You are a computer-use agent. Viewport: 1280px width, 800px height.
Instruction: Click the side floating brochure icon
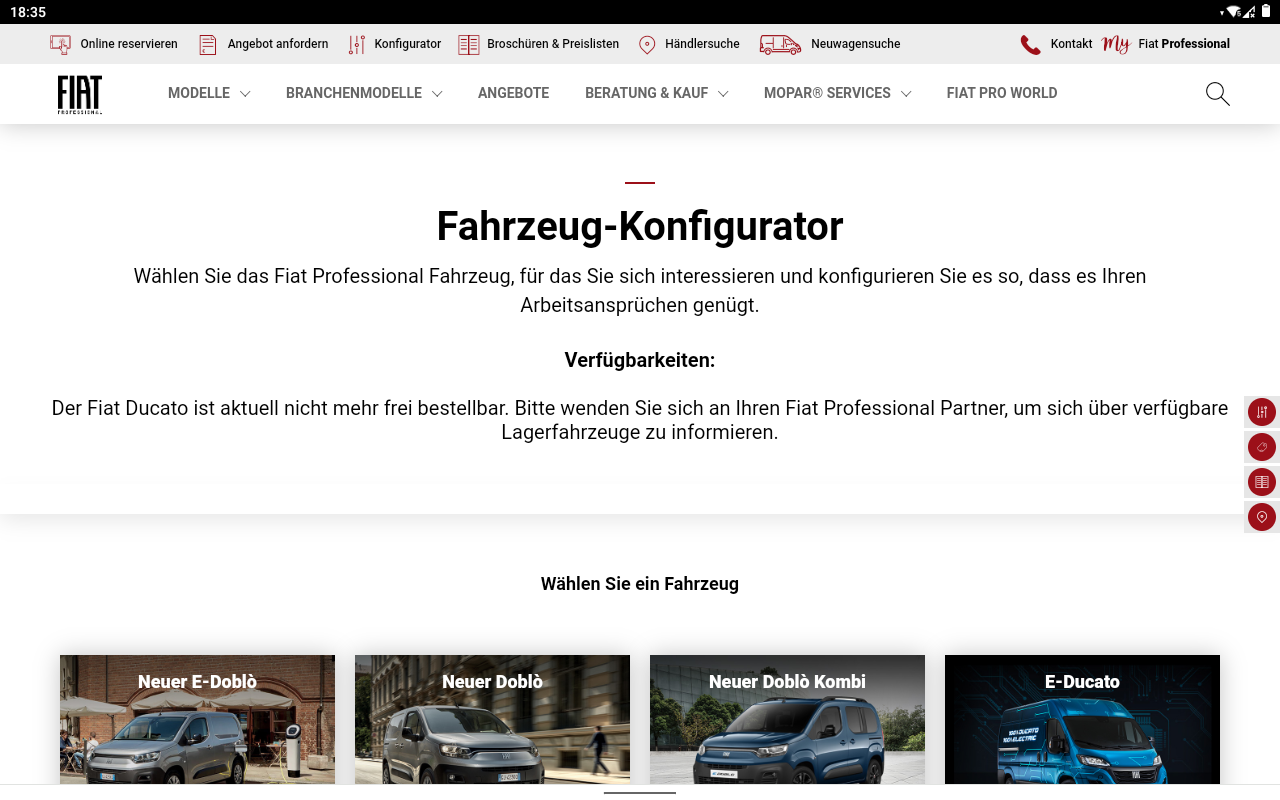click(x=1262, y=482)
